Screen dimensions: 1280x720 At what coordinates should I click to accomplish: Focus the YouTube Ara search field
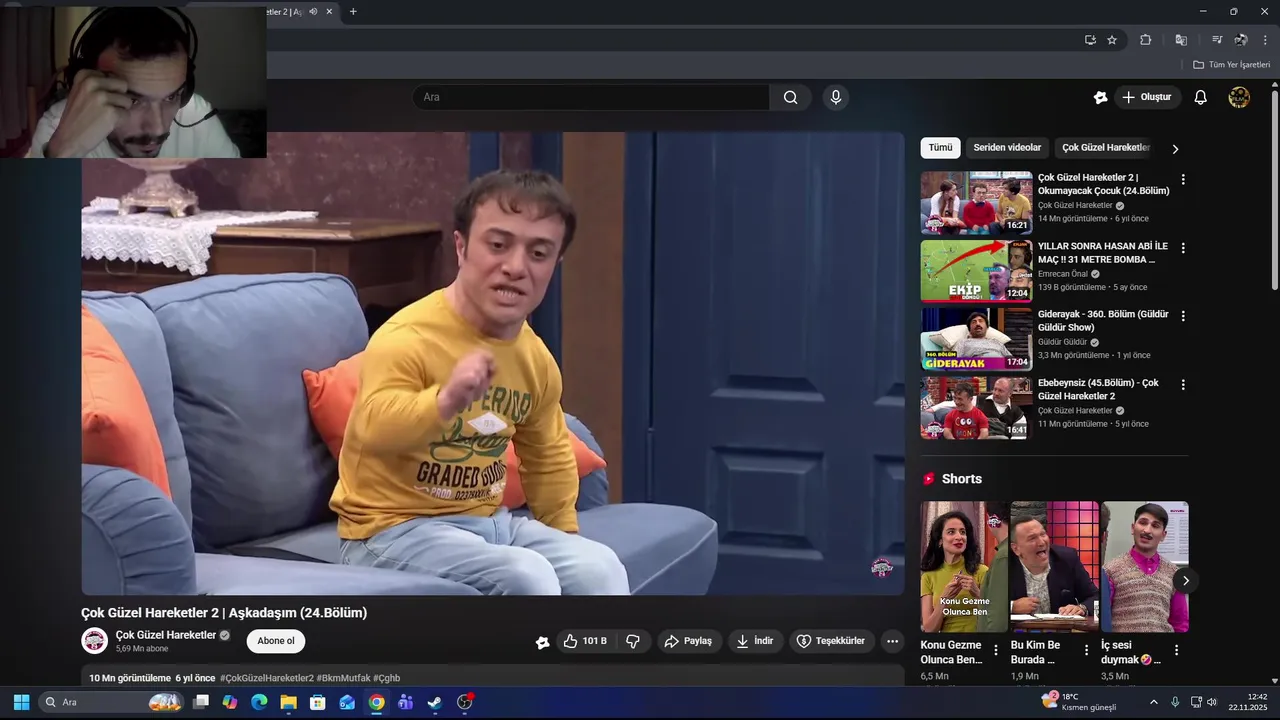(x=590, y=97)
